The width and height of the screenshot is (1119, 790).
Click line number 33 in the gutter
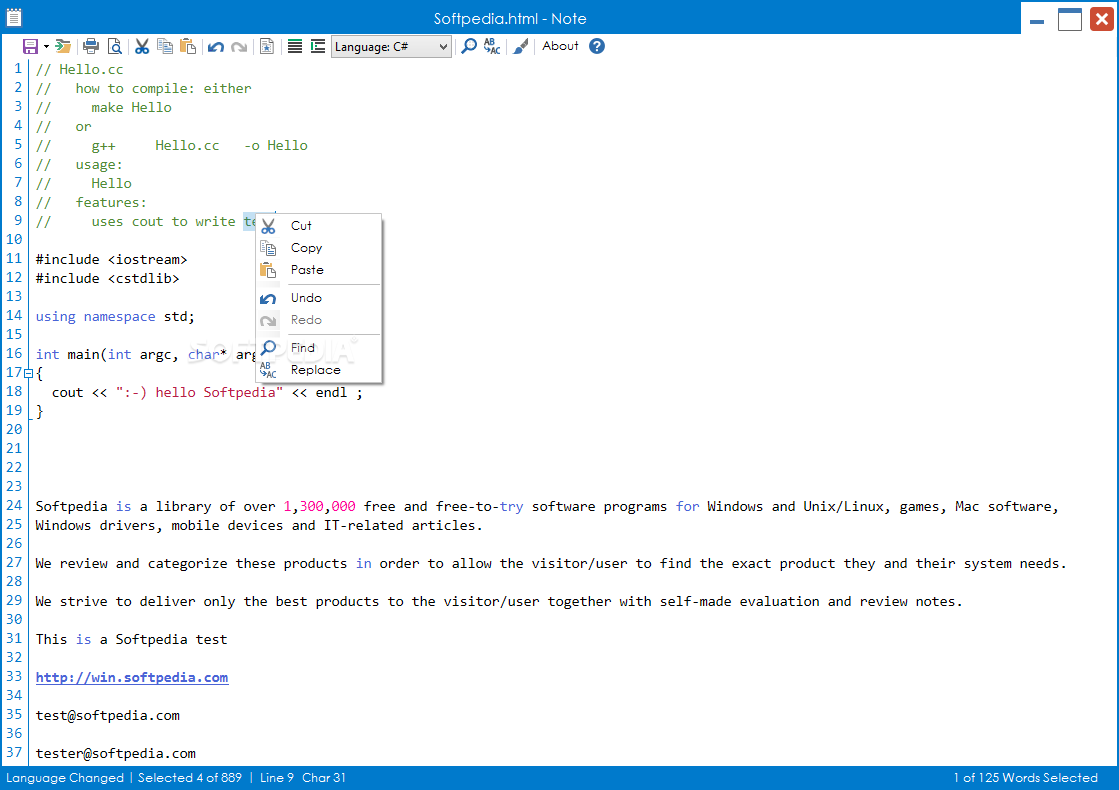click(14, 676)
